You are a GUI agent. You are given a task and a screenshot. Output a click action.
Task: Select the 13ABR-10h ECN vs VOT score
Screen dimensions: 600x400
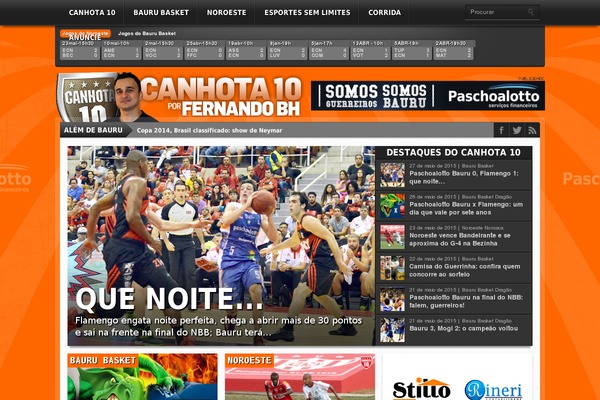370,50
